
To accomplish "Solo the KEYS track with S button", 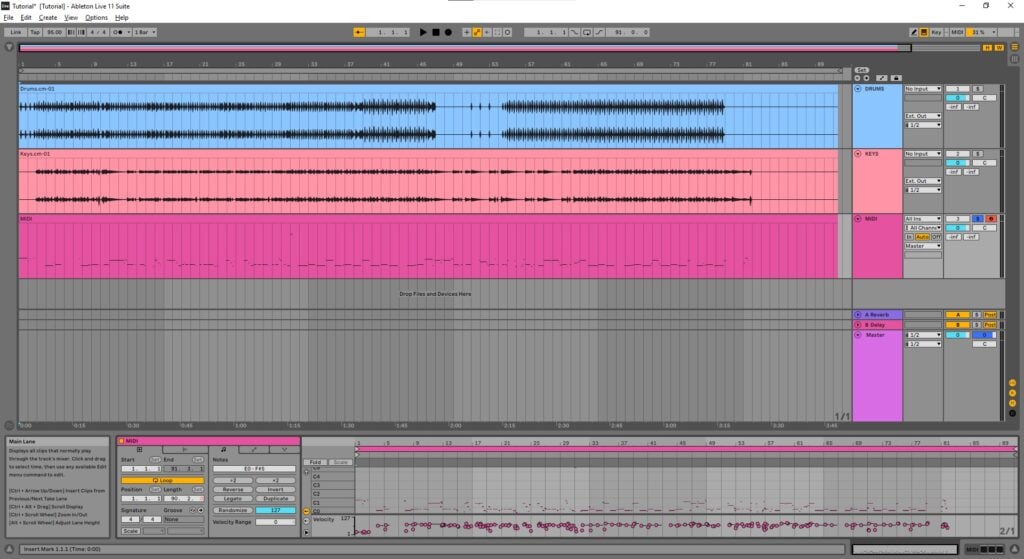I will tap(978, 154).
